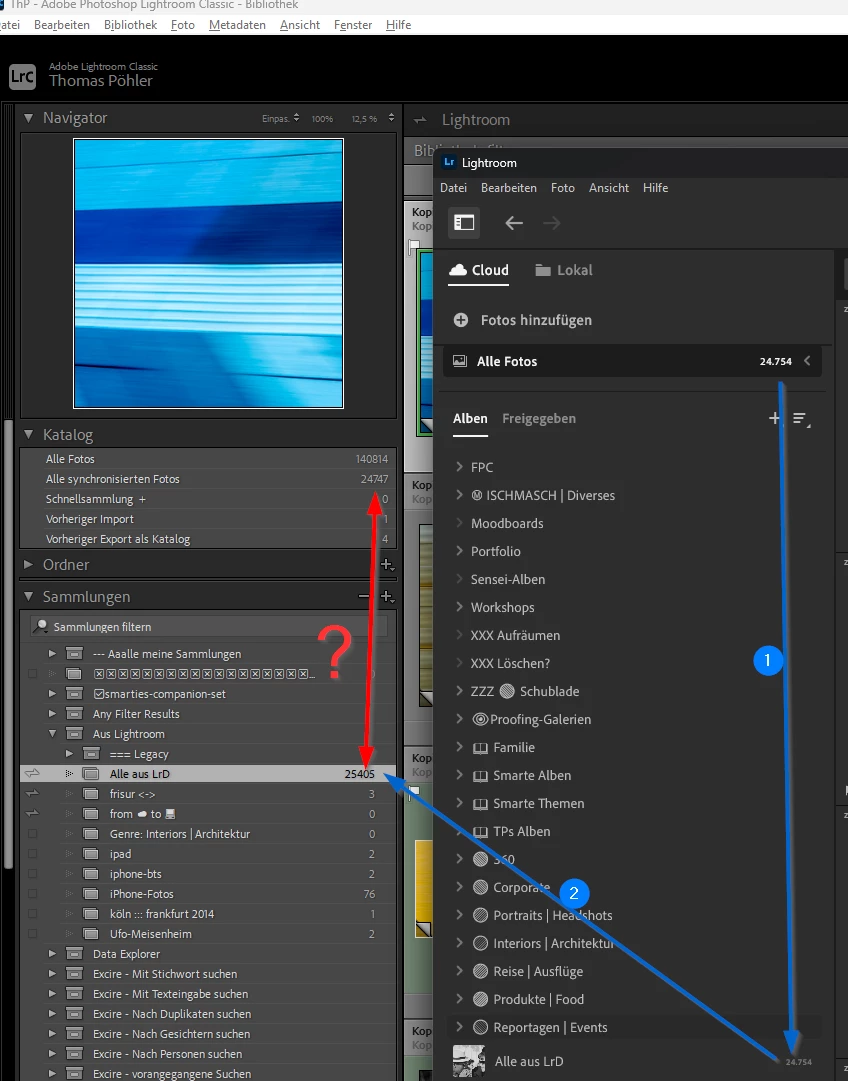Expand the Ordner panel

28,564
